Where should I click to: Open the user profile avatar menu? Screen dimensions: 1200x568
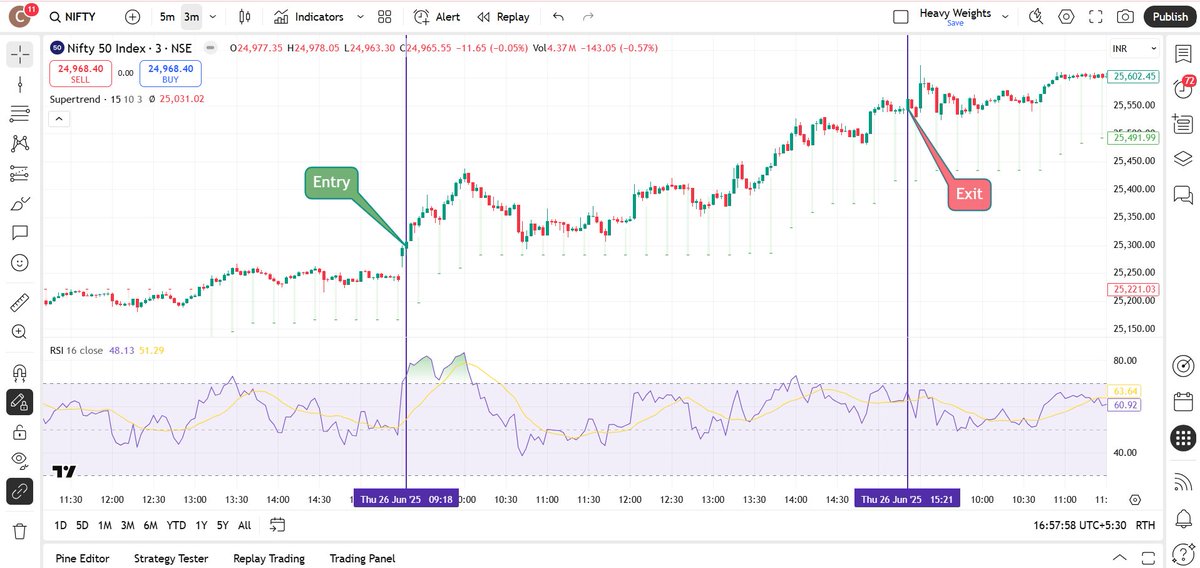pyautogui.click(x=20, y=17)
